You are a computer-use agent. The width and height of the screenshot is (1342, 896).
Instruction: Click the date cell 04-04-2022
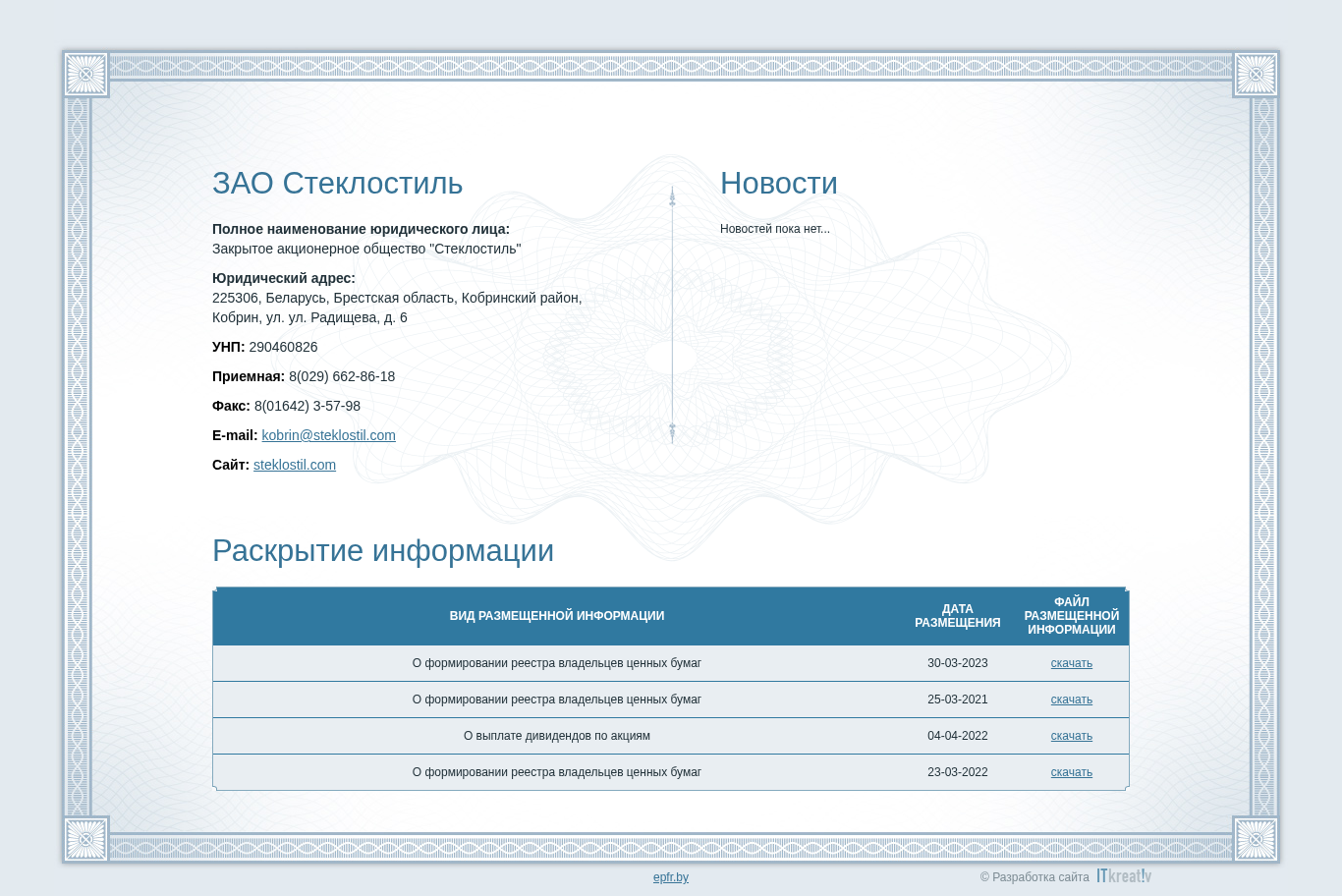958,736
